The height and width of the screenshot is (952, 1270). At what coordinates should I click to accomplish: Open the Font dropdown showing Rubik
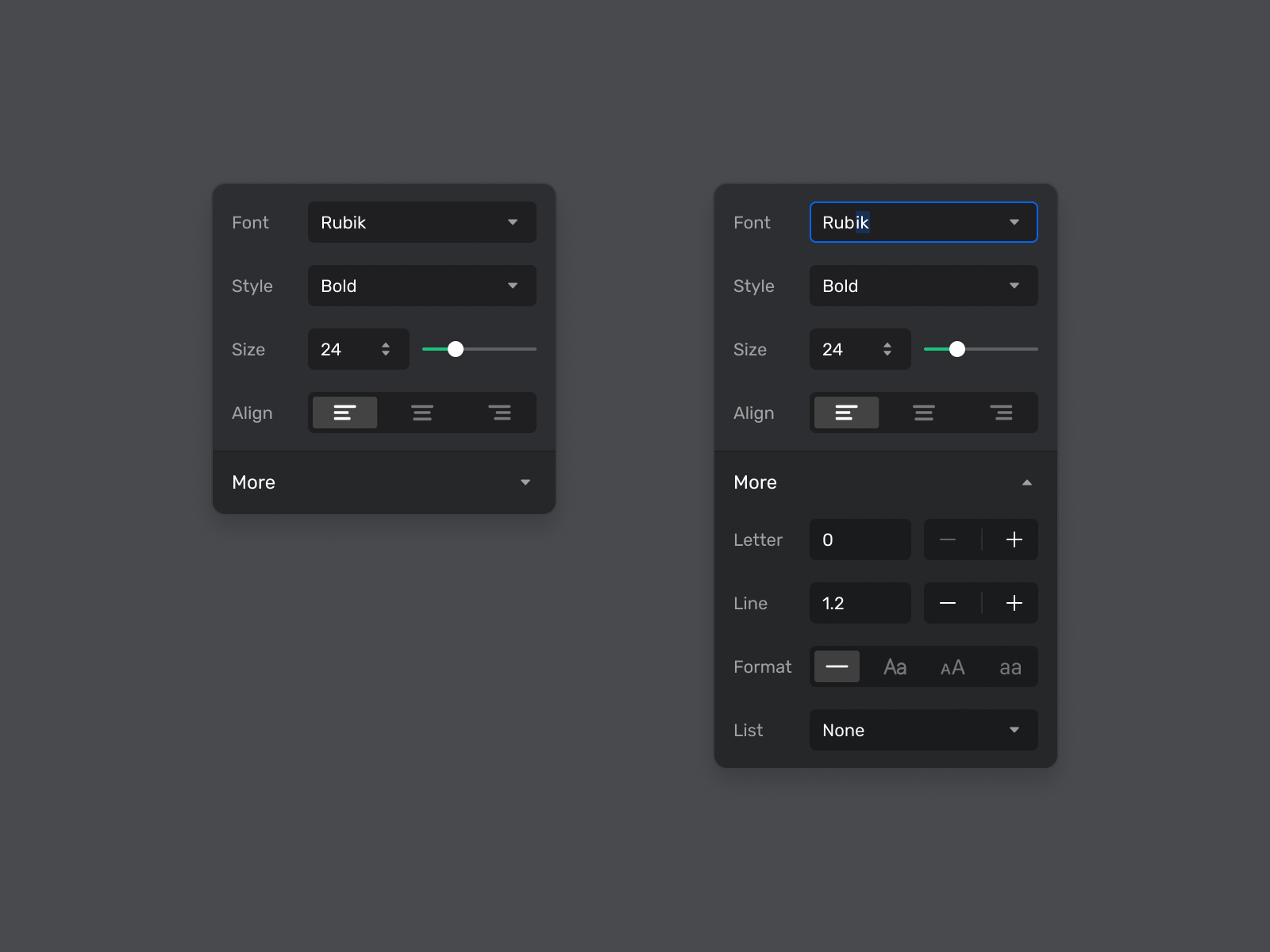(x=421, y=222)
